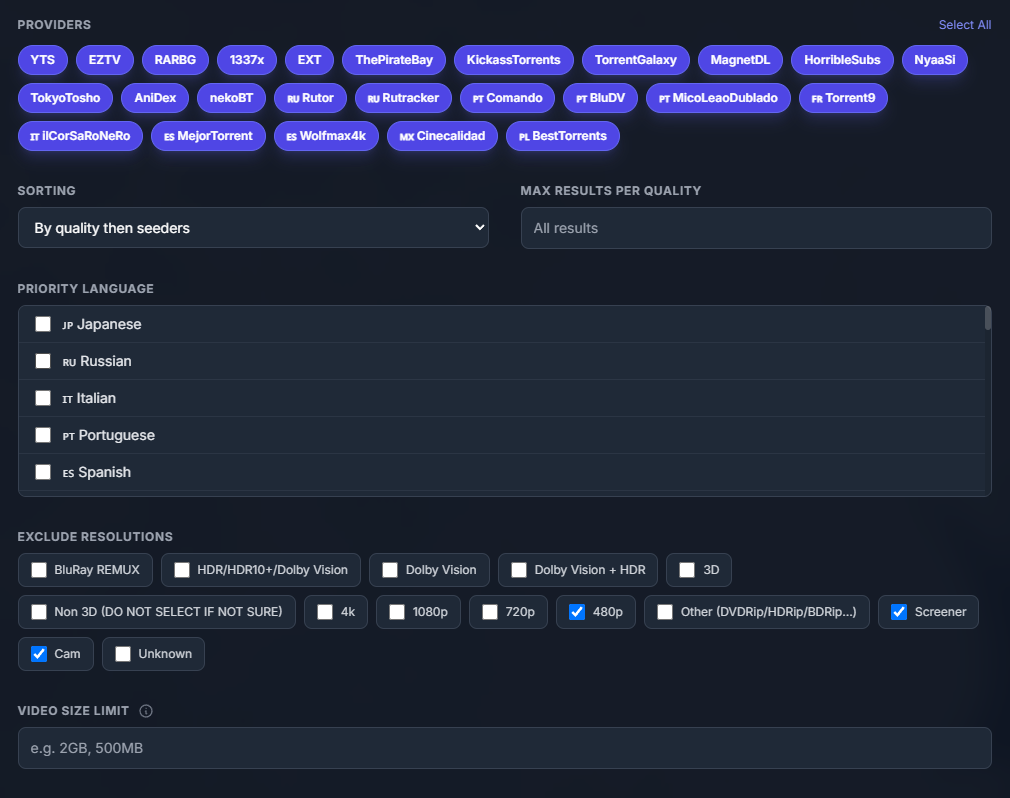Toggle the 1337x provider

[x=247, y=60]
